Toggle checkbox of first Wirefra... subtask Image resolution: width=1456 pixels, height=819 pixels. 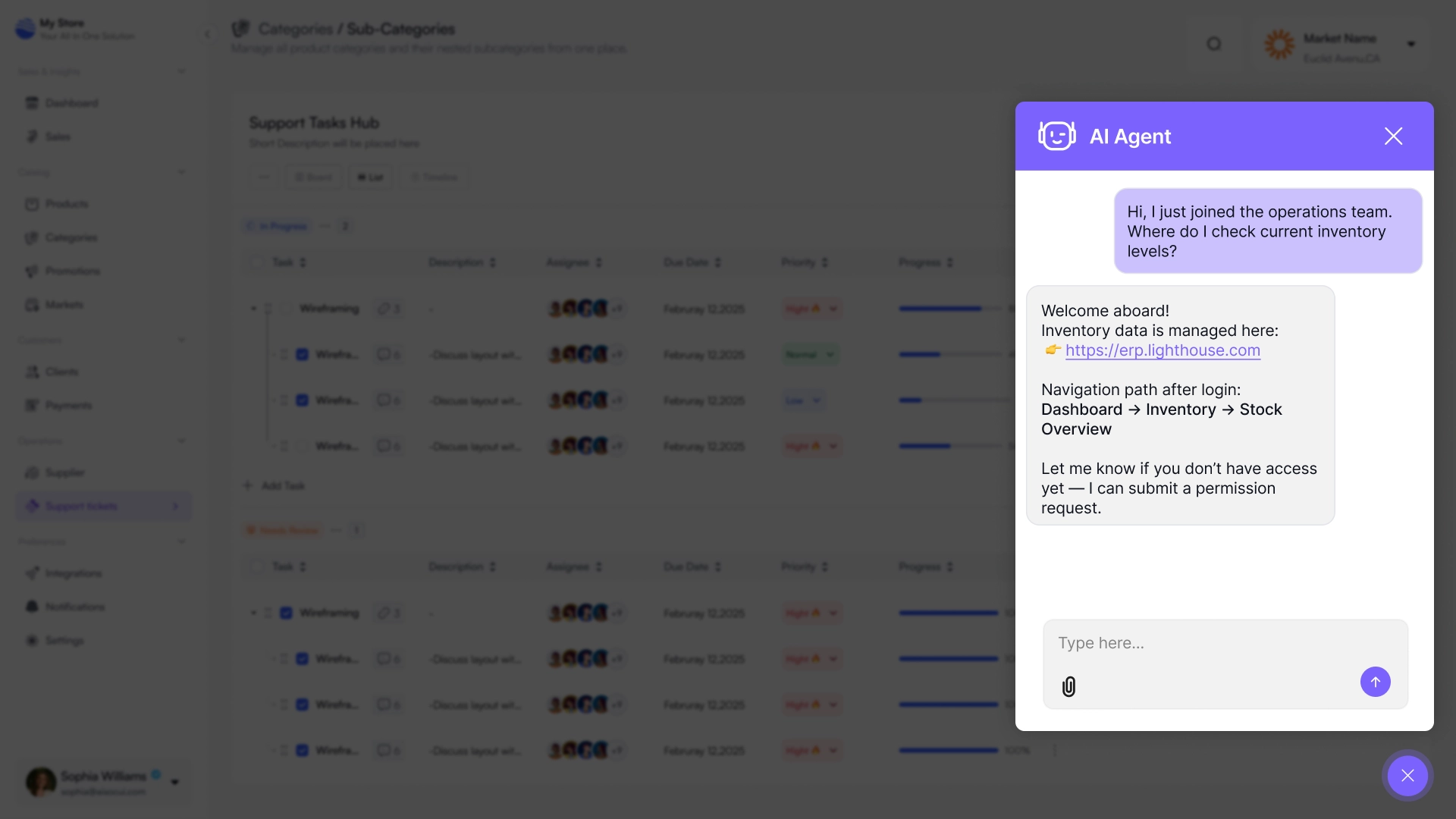coord(302,355)
